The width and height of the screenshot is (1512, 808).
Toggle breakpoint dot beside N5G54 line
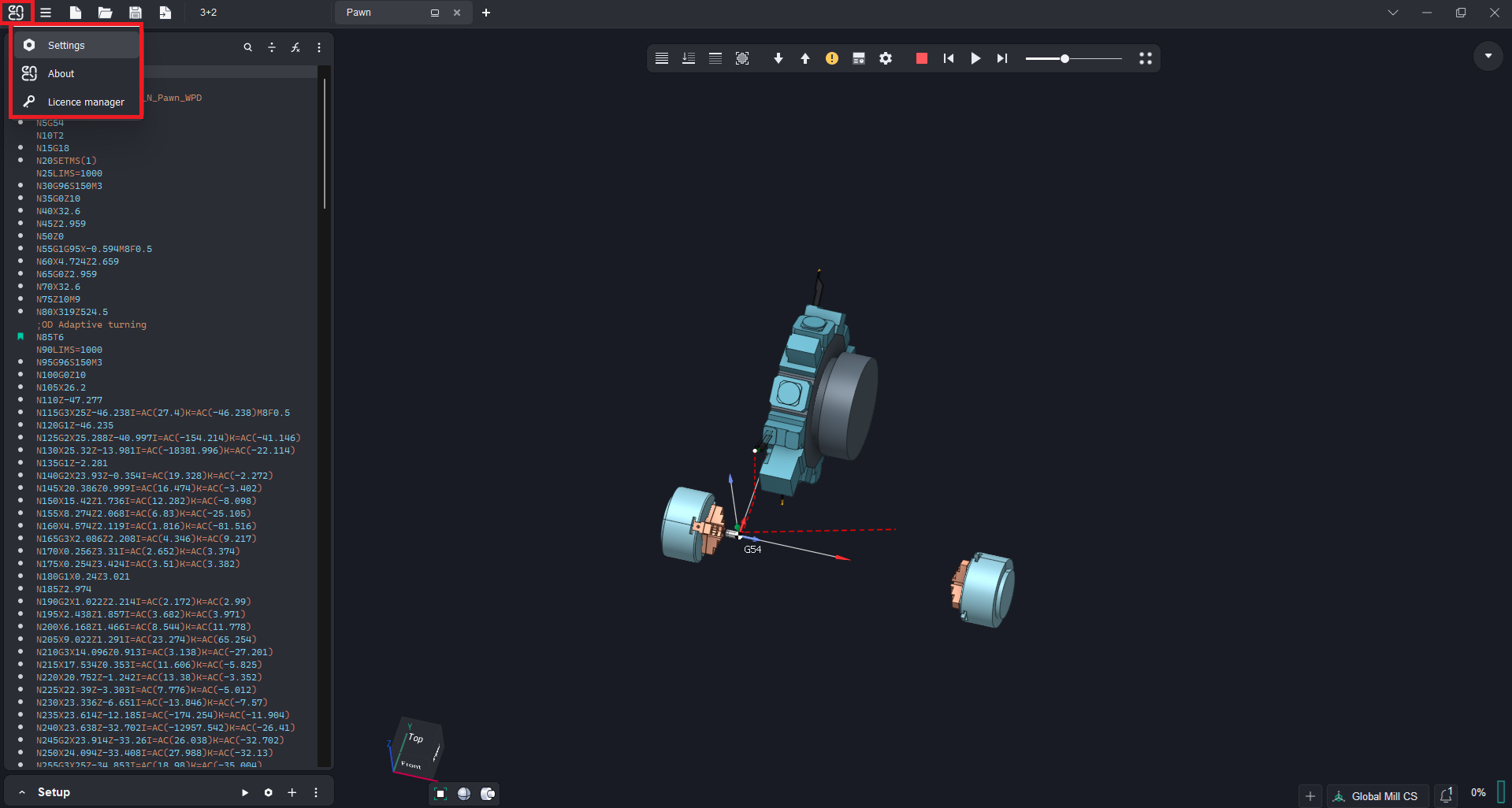(x=20, y=123)
